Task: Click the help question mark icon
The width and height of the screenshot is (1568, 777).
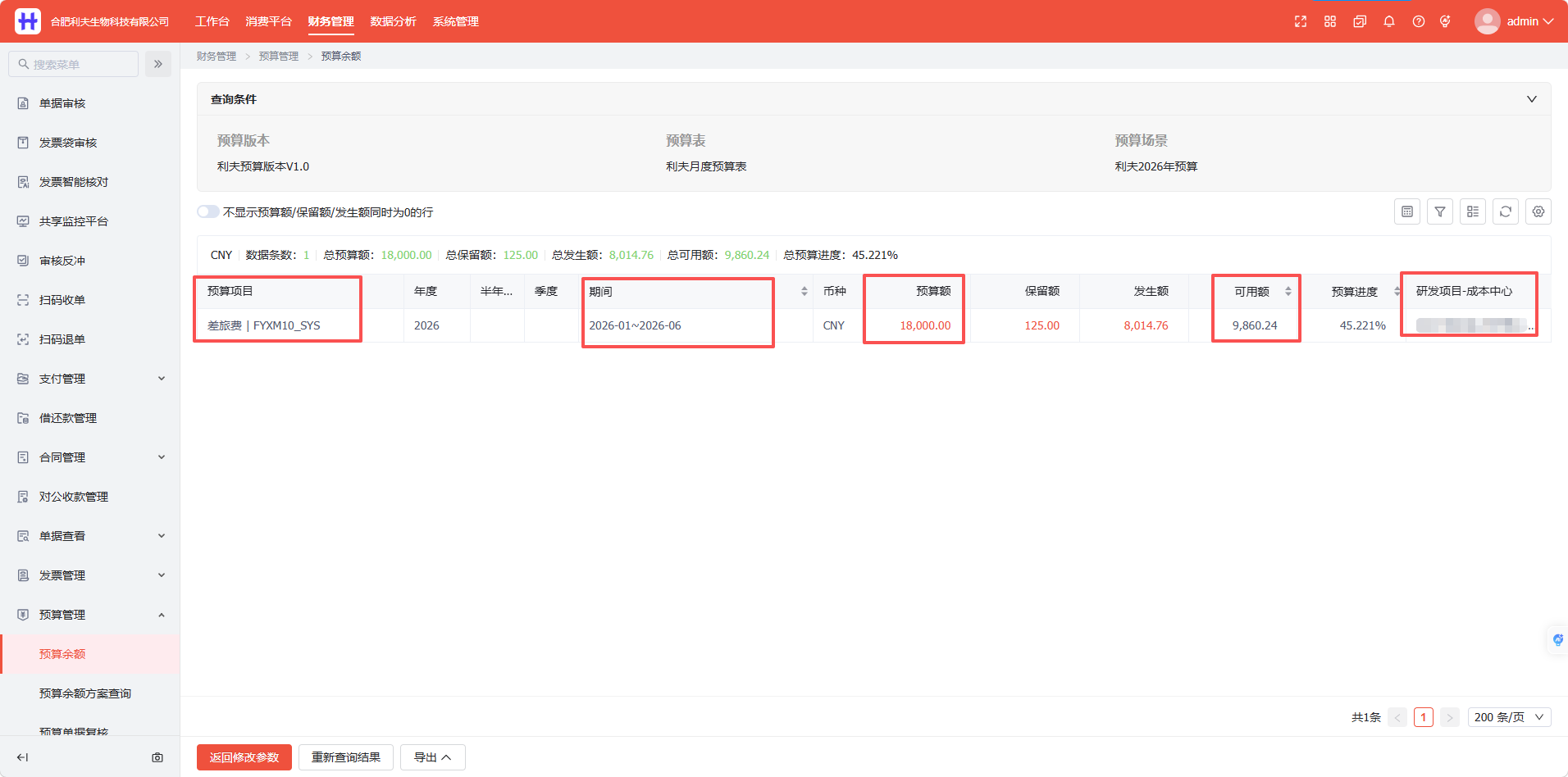Action: 1419,21
